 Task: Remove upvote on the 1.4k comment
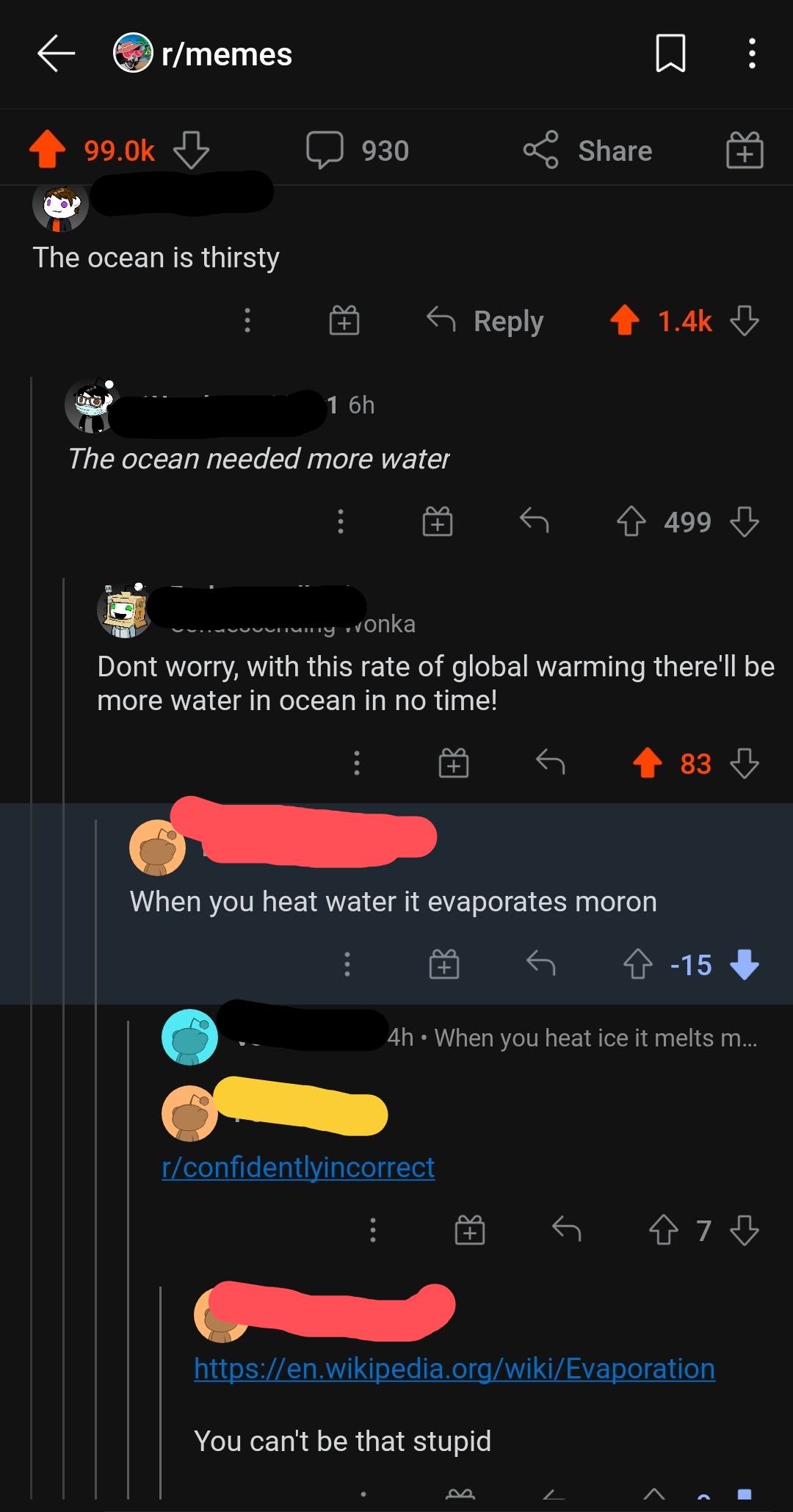tap(625, 321)
